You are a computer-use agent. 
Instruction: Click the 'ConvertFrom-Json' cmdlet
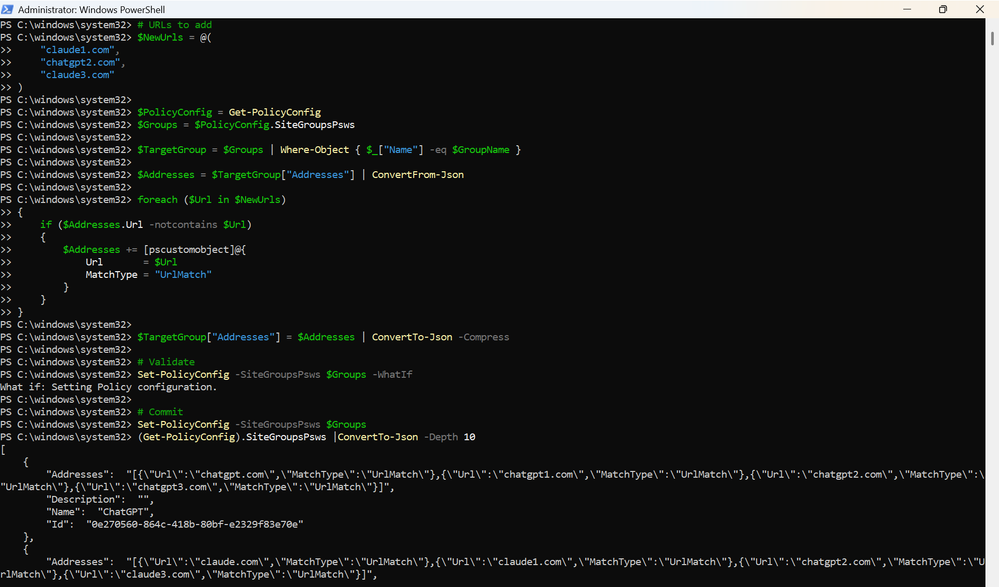coord(418,175)
